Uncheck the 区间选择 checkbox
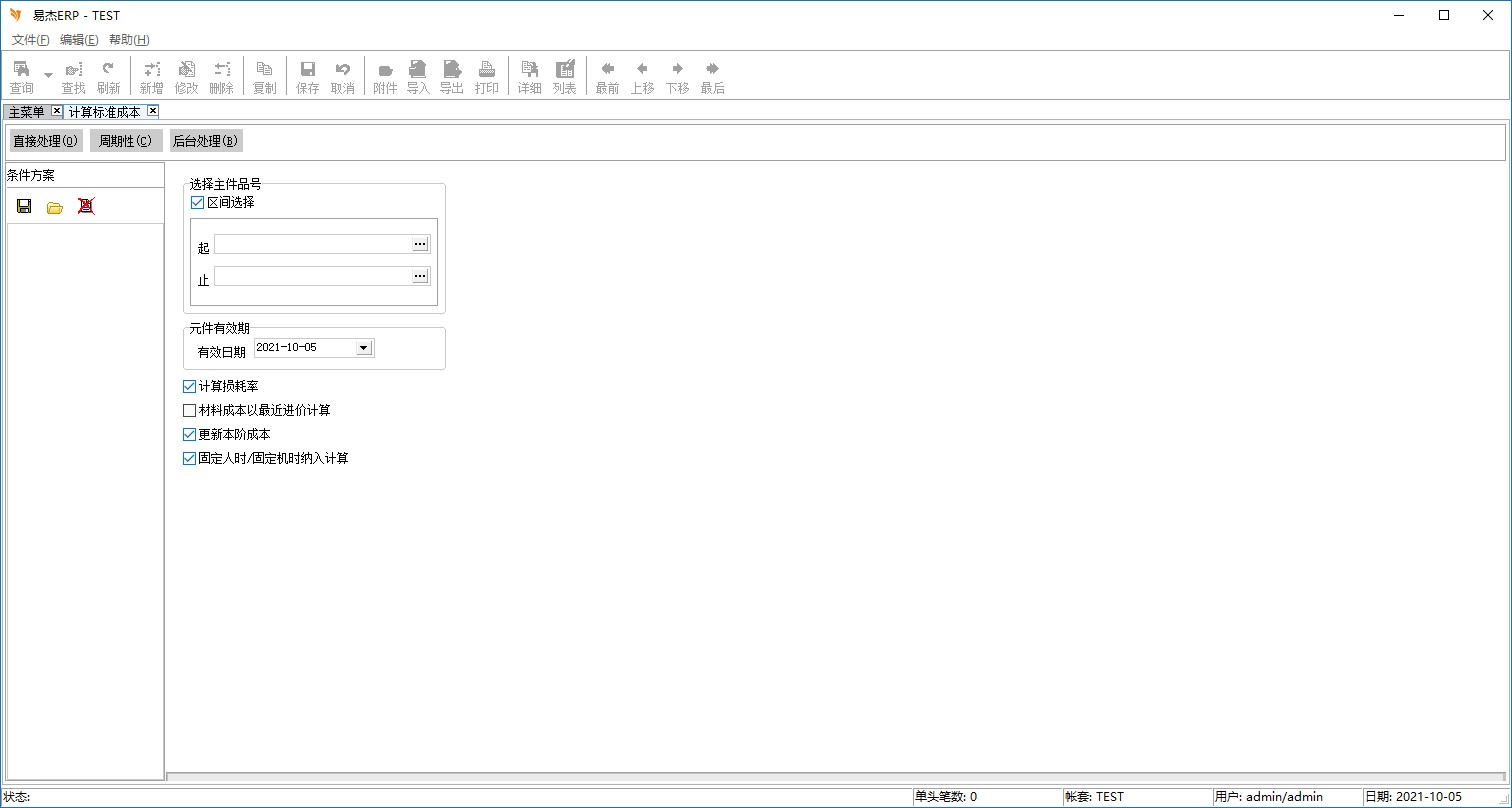The image size is (1512, 808). click(197, 202)
